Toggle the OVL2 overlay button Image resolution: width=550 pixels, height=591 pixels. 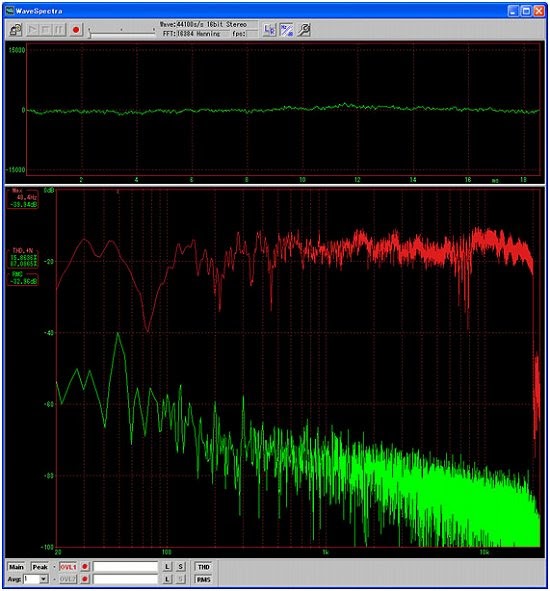(x=68, y=579)
